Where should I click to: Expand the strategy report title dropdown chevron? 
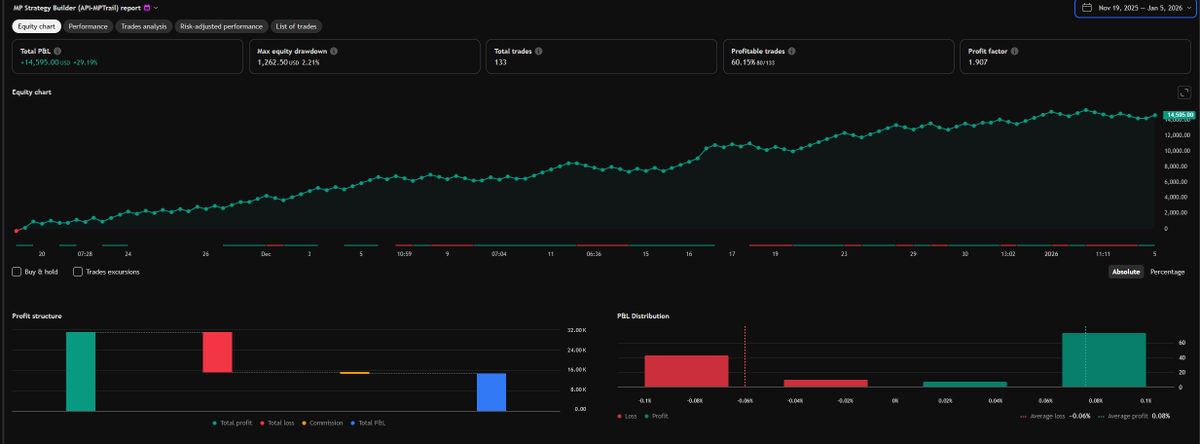[x=157, y=7]
